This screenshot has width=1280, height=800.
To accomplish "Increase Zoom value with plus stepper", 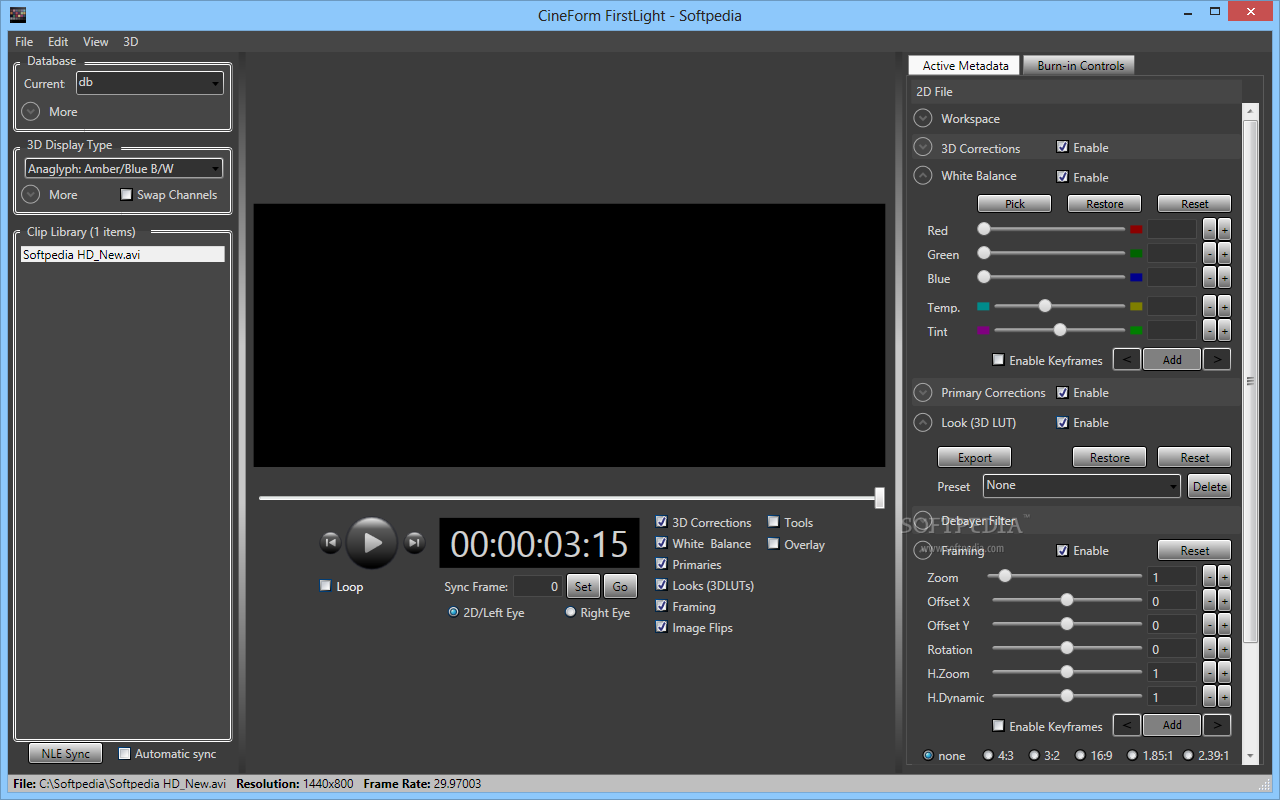I will pyautogui.click(x=1224, y=577).
